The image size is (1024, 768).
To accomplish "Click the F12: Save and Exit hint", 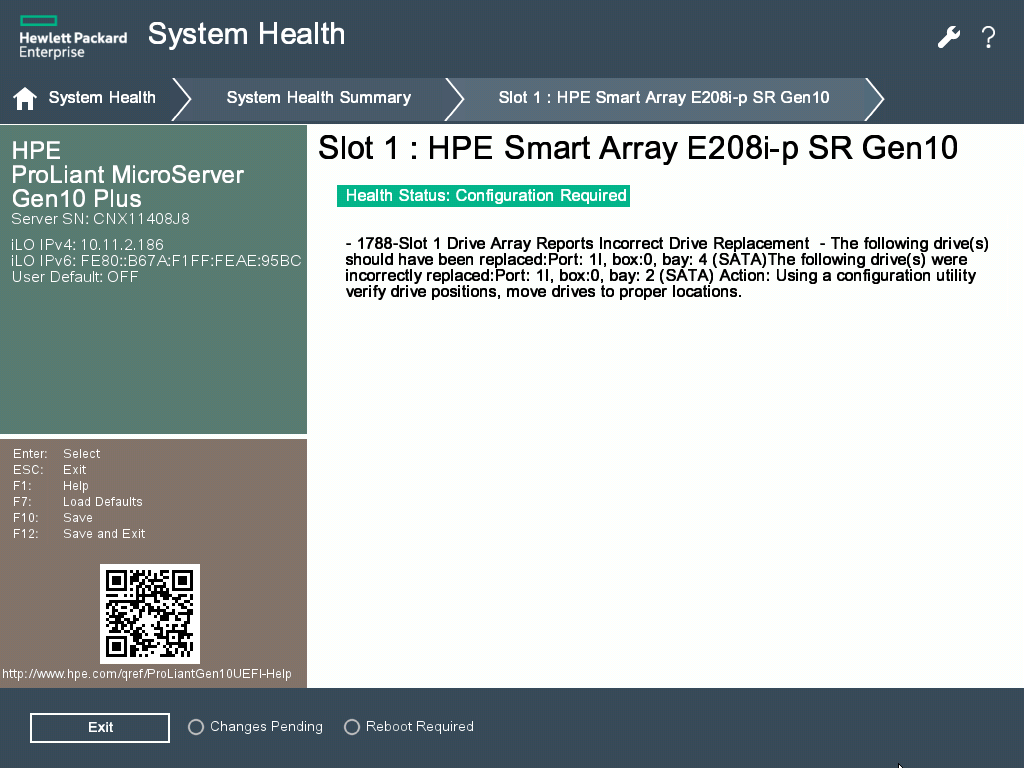I will tap(79, 534).
